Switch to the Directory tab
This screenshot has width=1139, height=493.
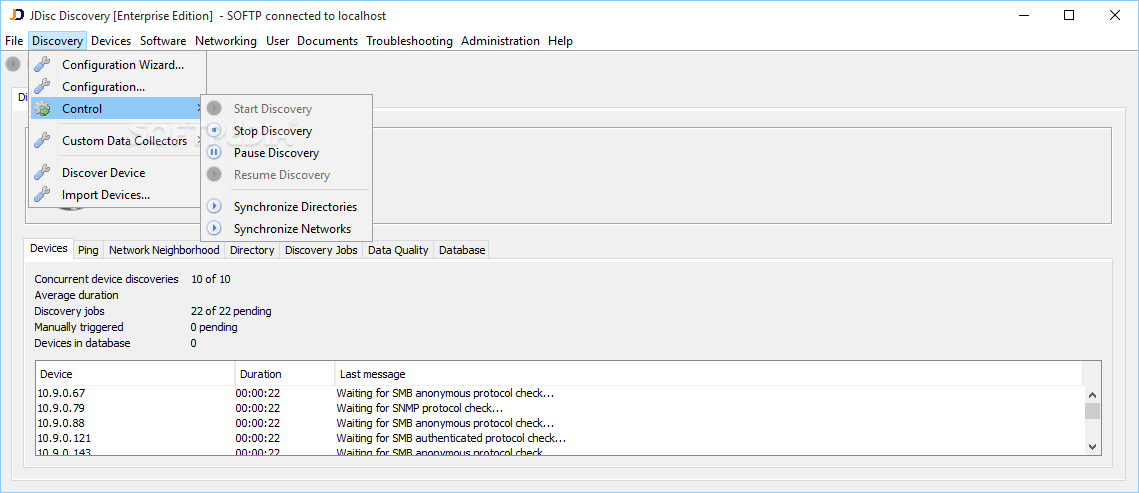click(x=252, y=250)
